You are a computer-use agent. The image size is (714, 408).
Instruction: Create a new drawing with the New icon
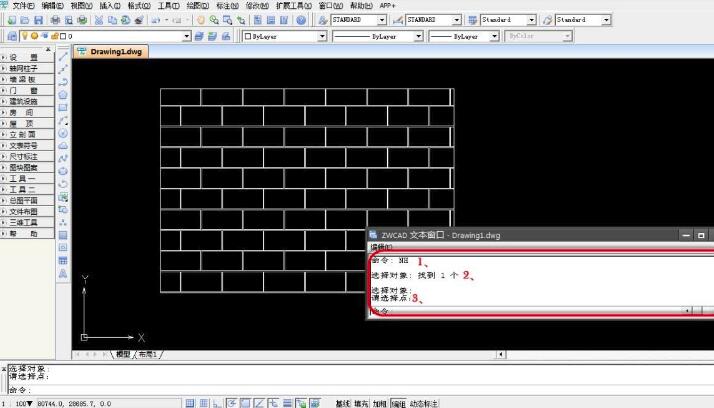pyautogui.click(x=12, y=20)
